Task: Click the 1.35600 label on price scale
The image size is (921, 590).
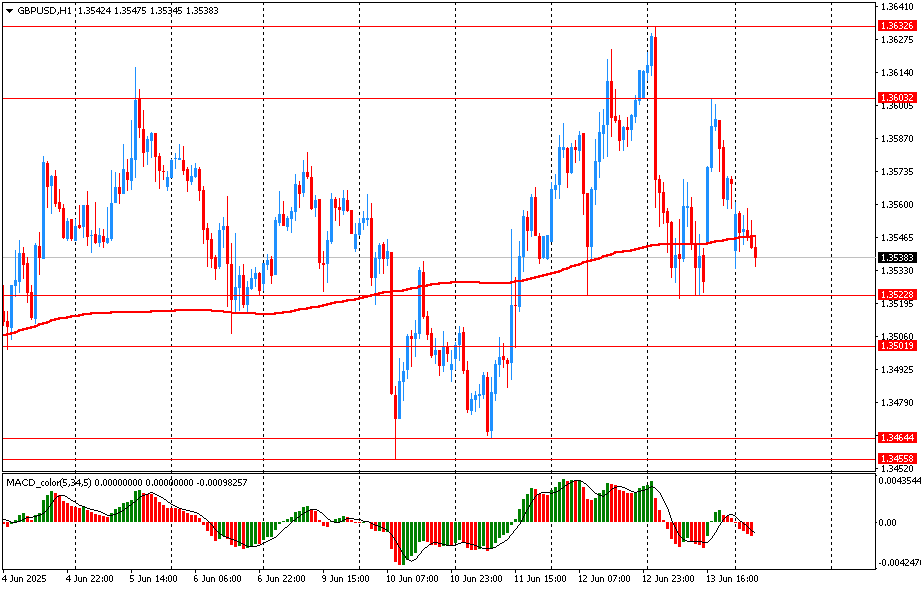Action: point(899,205)
